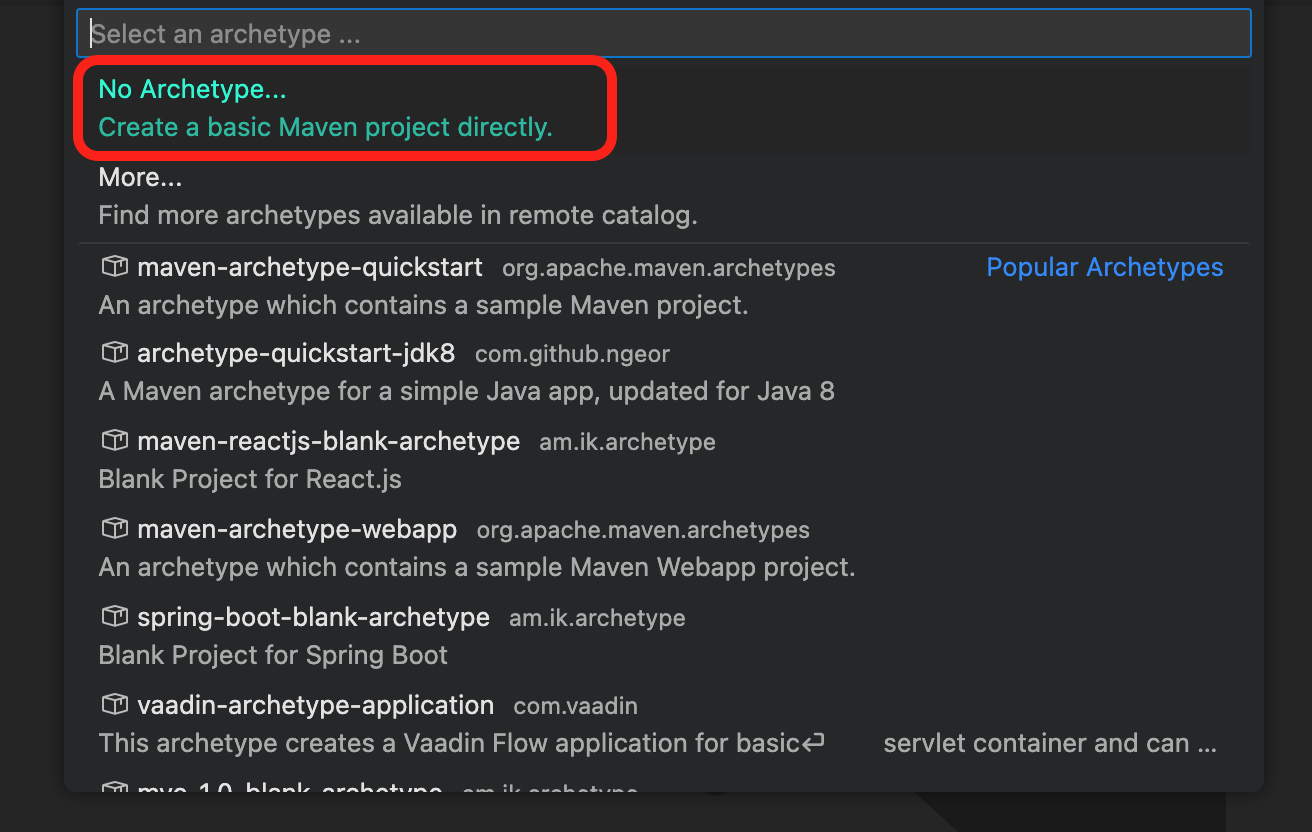Click the partially visible cube icon at list bottom
Image resolution: width=1312 pixels, height=832 pixels.
tap(114, 789)
